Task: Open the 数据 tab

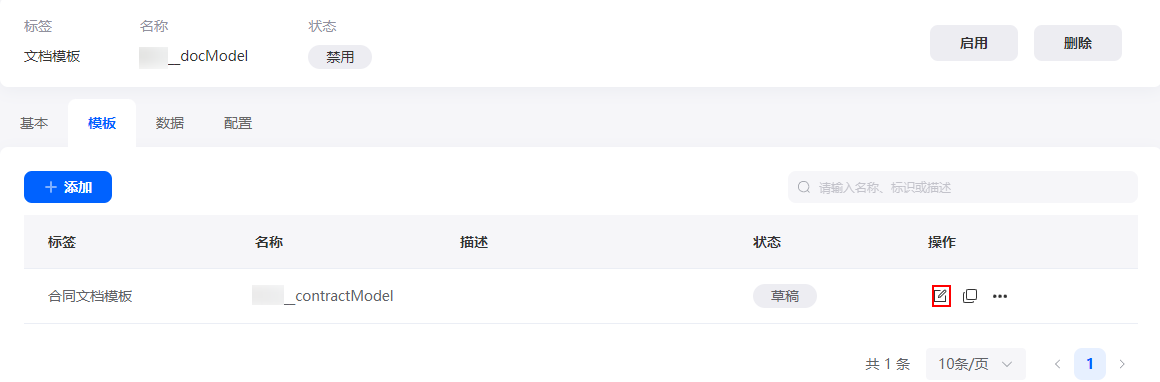Action: point(170,124)
